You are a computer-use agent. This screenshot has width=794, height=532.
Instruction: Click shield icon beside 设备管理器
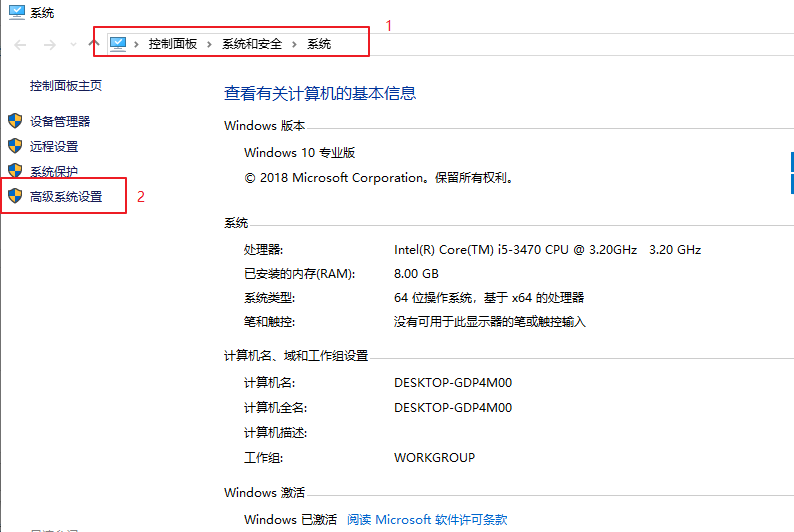pyautogui.click(x=15, y=120)
